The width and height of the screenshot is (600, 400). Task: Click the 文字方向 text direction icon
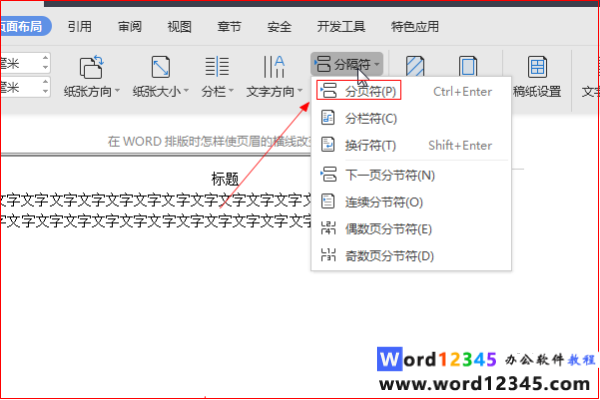tap(274, 67)
